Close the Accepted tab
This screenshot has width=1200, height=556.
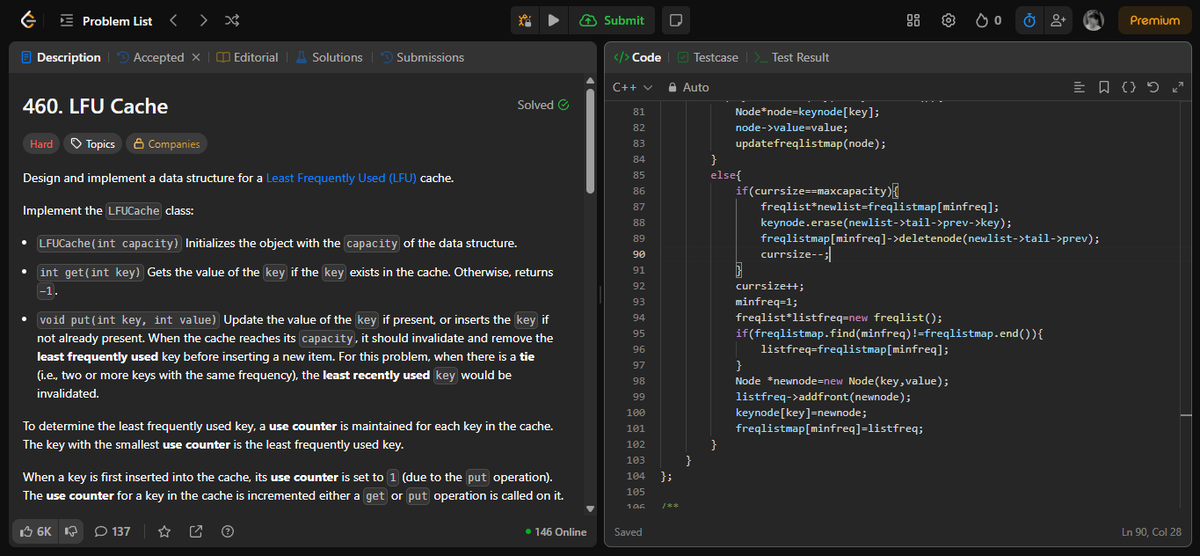[196, 57]
